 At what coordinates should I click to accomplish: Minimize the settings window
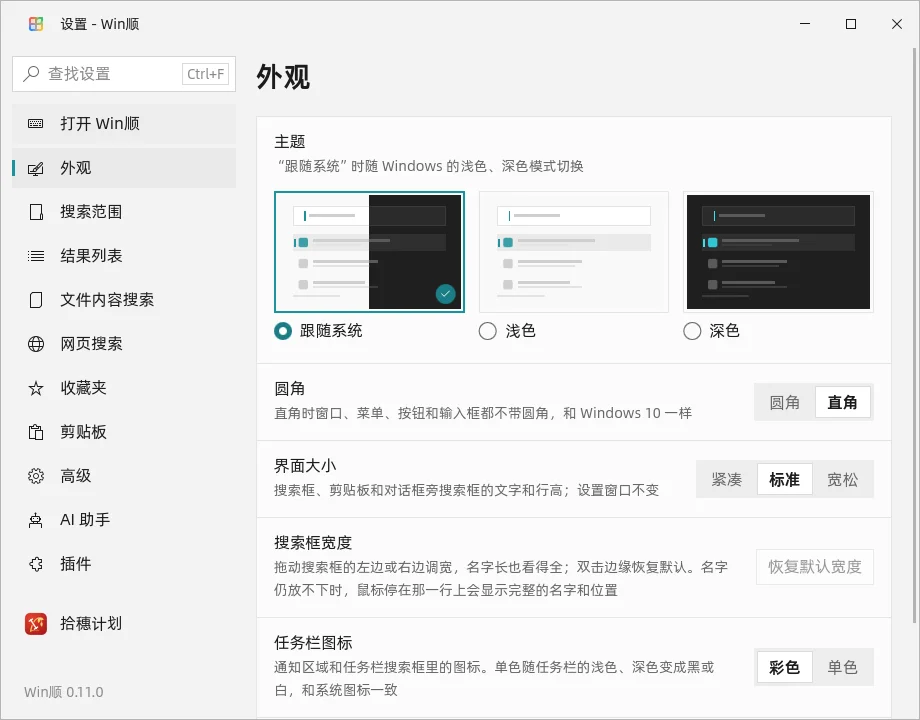point(805,24)
